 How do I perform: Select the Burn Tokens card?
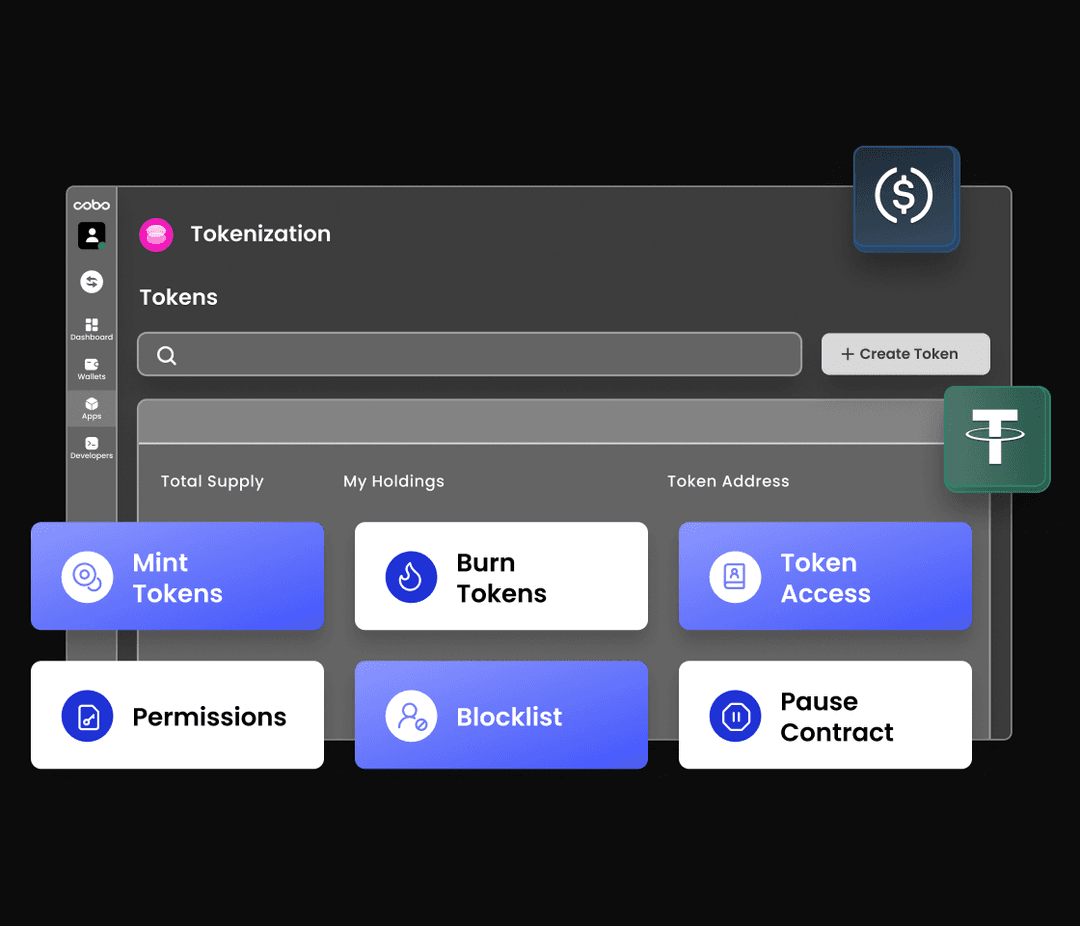501,577
